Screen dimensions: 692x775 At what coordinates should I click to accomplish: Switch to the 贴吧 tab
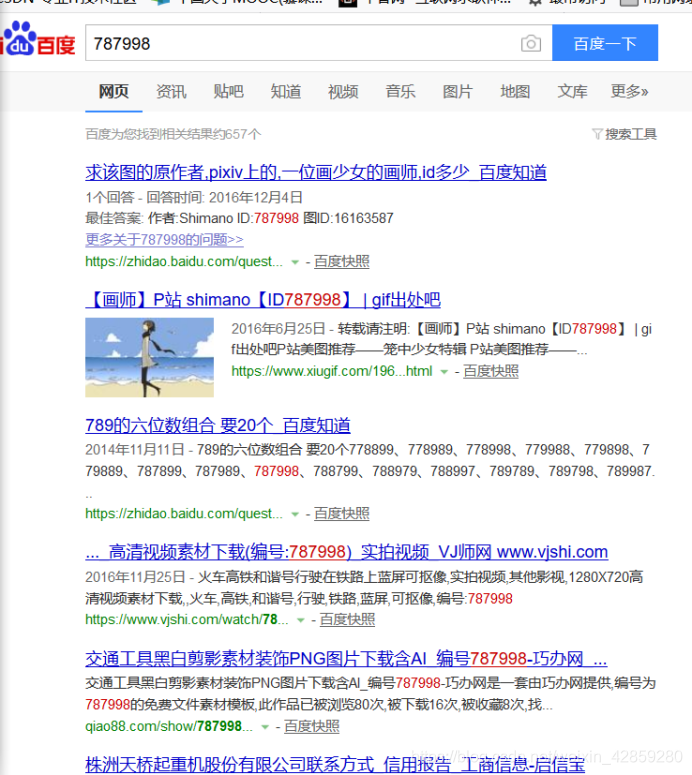point(228,91)
